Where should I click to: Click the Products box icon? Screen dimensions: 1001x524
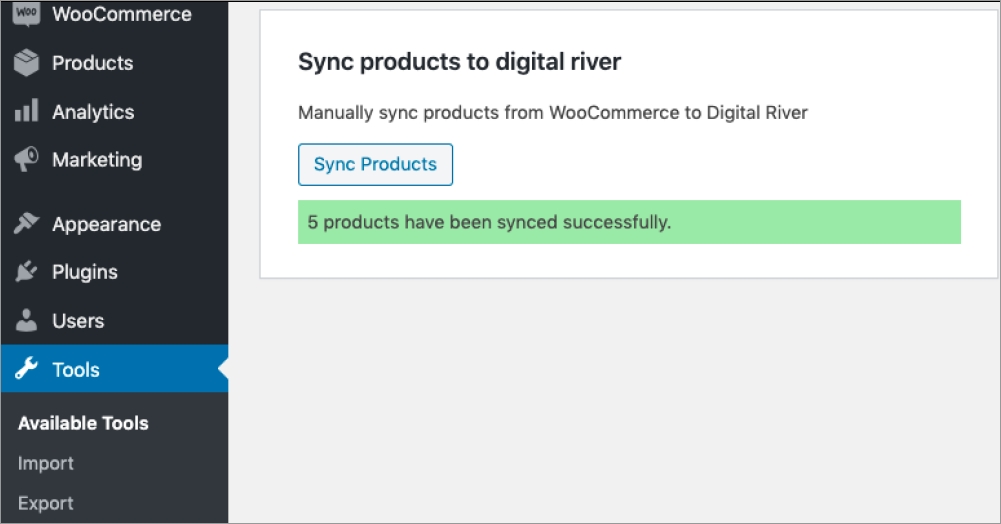click(26, 63)
